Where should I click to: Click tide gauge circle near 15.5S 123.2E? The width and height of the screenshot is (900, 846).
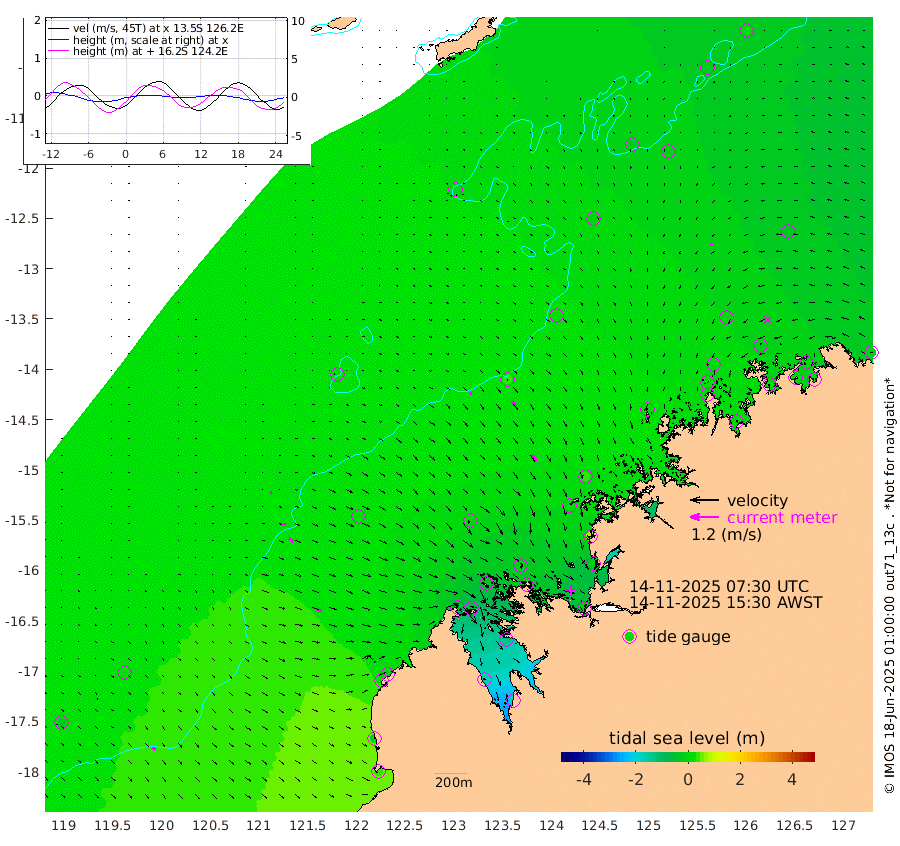(x=471, y=521)
